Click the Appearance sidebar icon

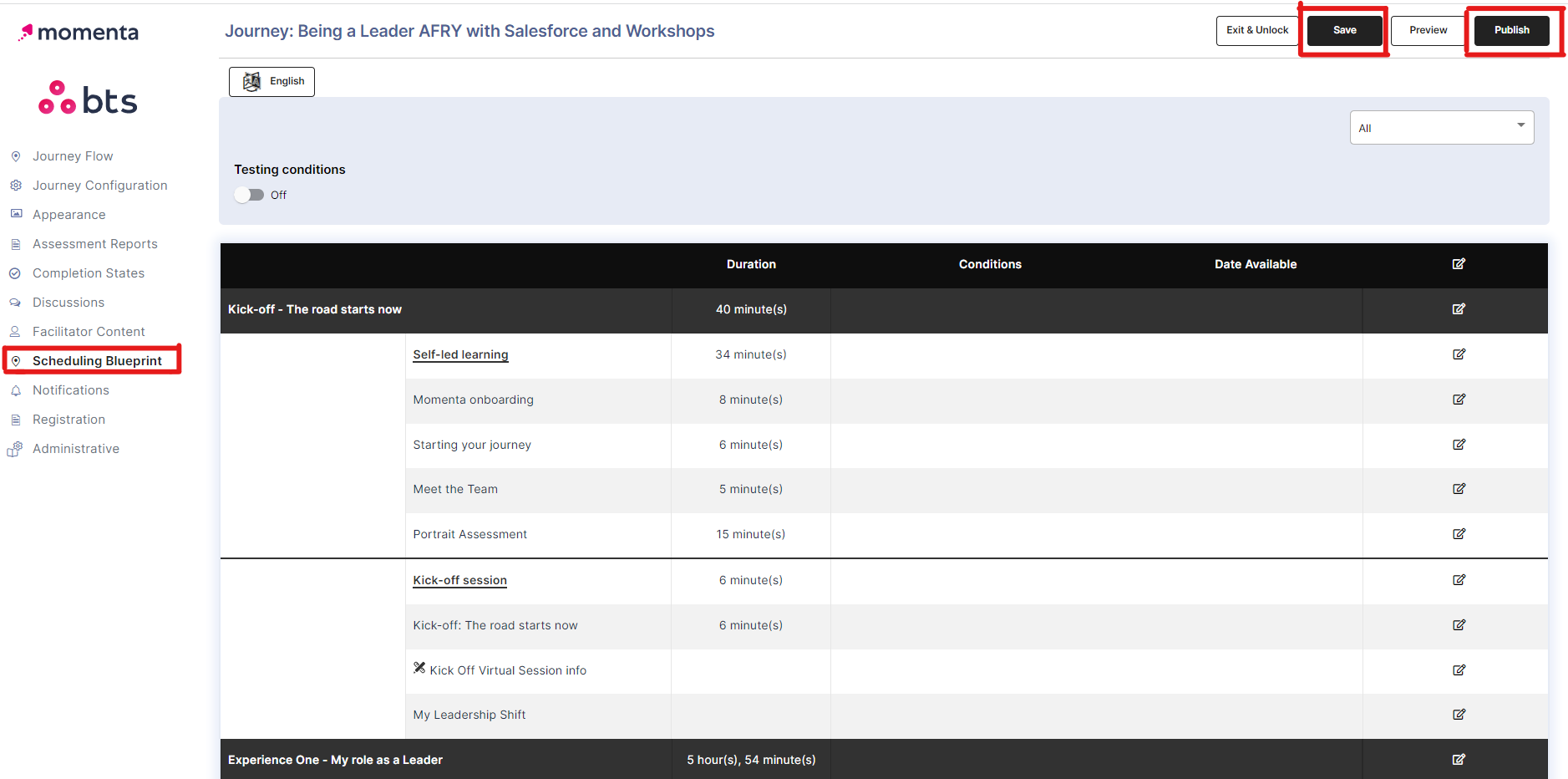[15, 214]
